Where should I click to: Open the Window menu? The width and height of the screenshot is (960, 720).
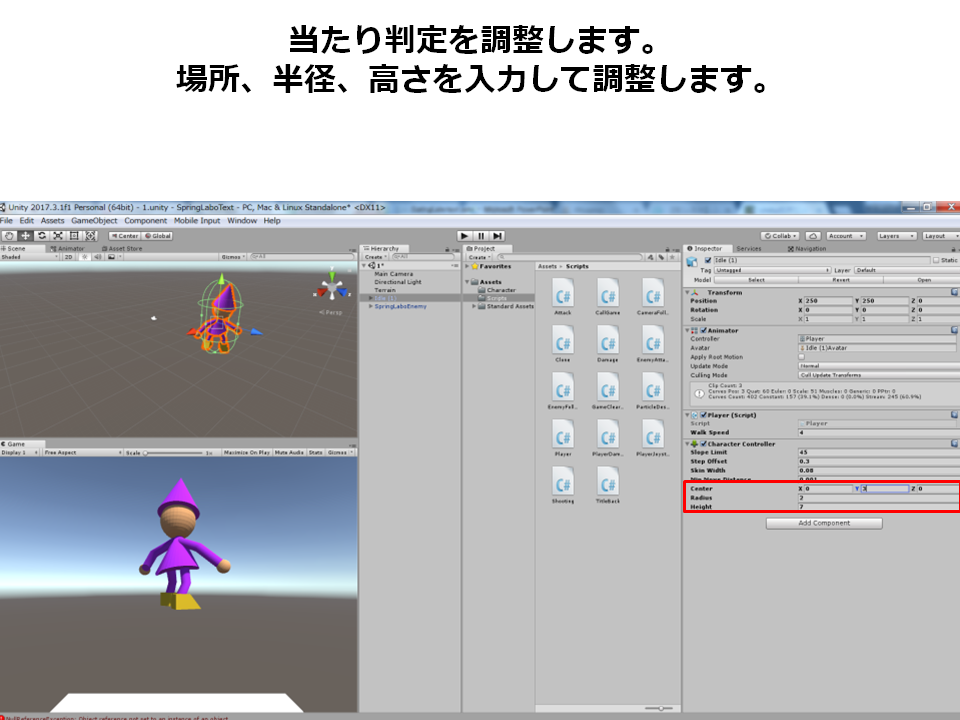[242, 221]
